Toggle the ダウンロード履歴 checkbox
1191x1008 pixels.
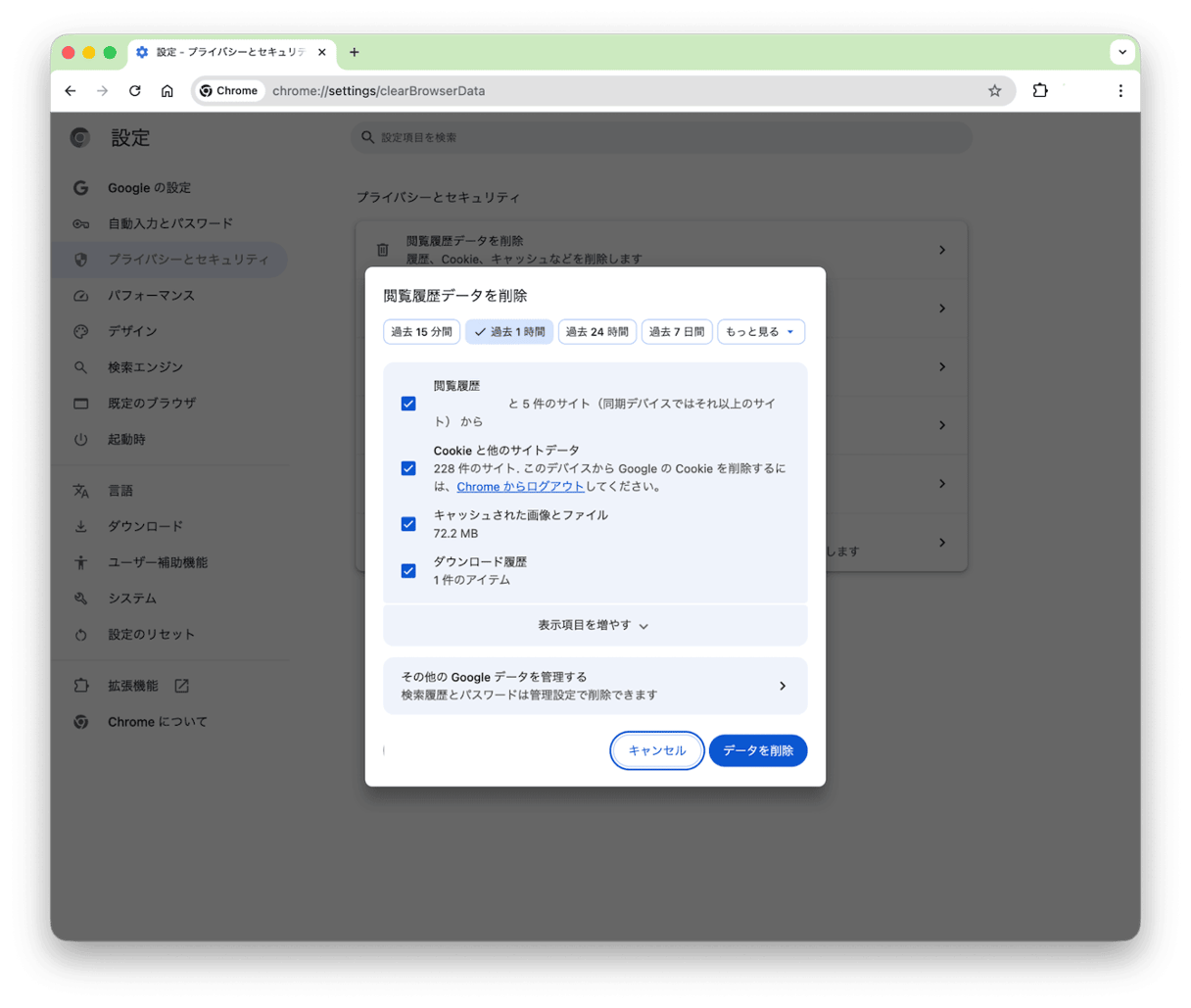click(x=408, y=570)
